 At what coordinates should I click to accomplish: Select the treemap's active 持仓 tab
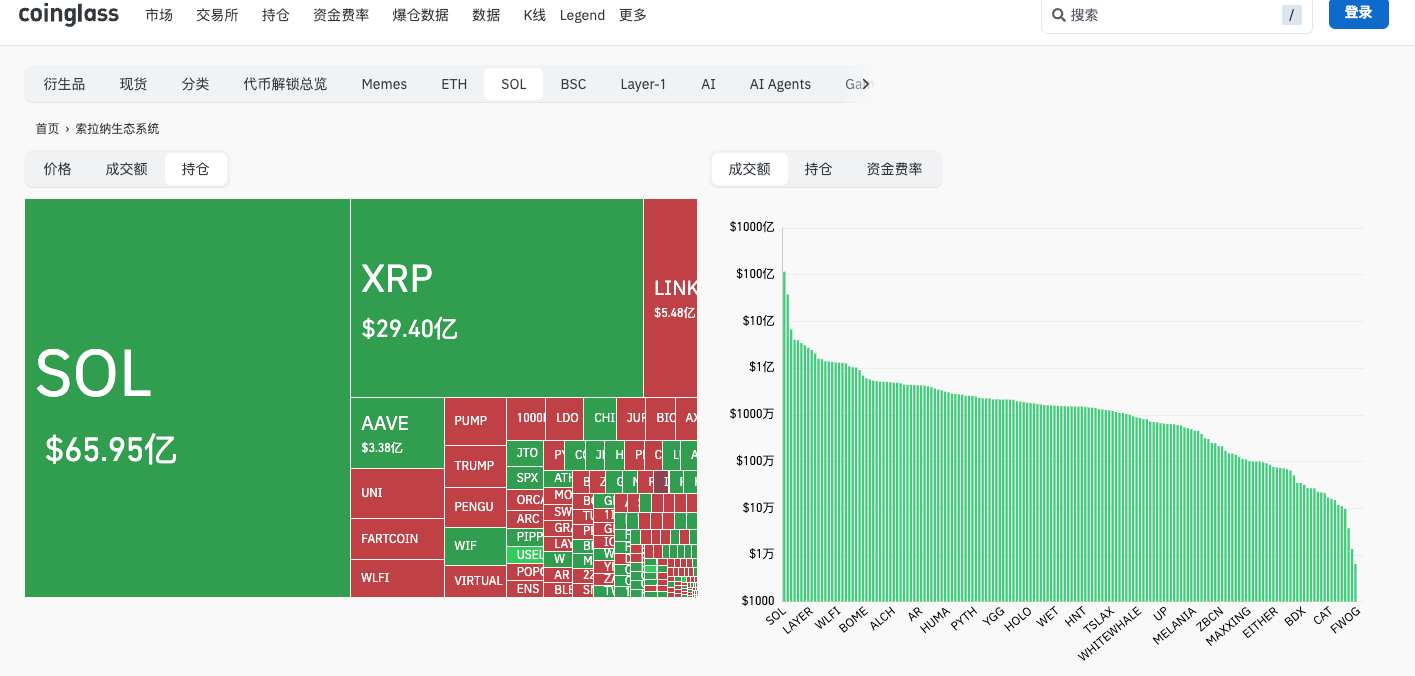196,169
